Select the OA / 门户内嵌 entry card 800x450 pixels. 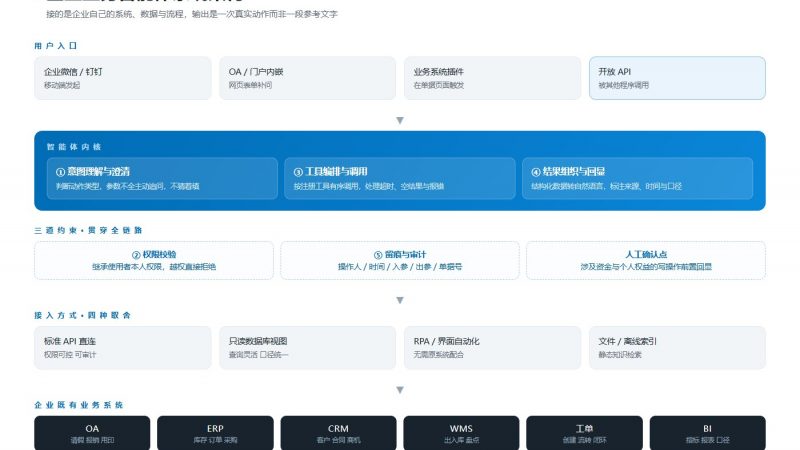307,78
